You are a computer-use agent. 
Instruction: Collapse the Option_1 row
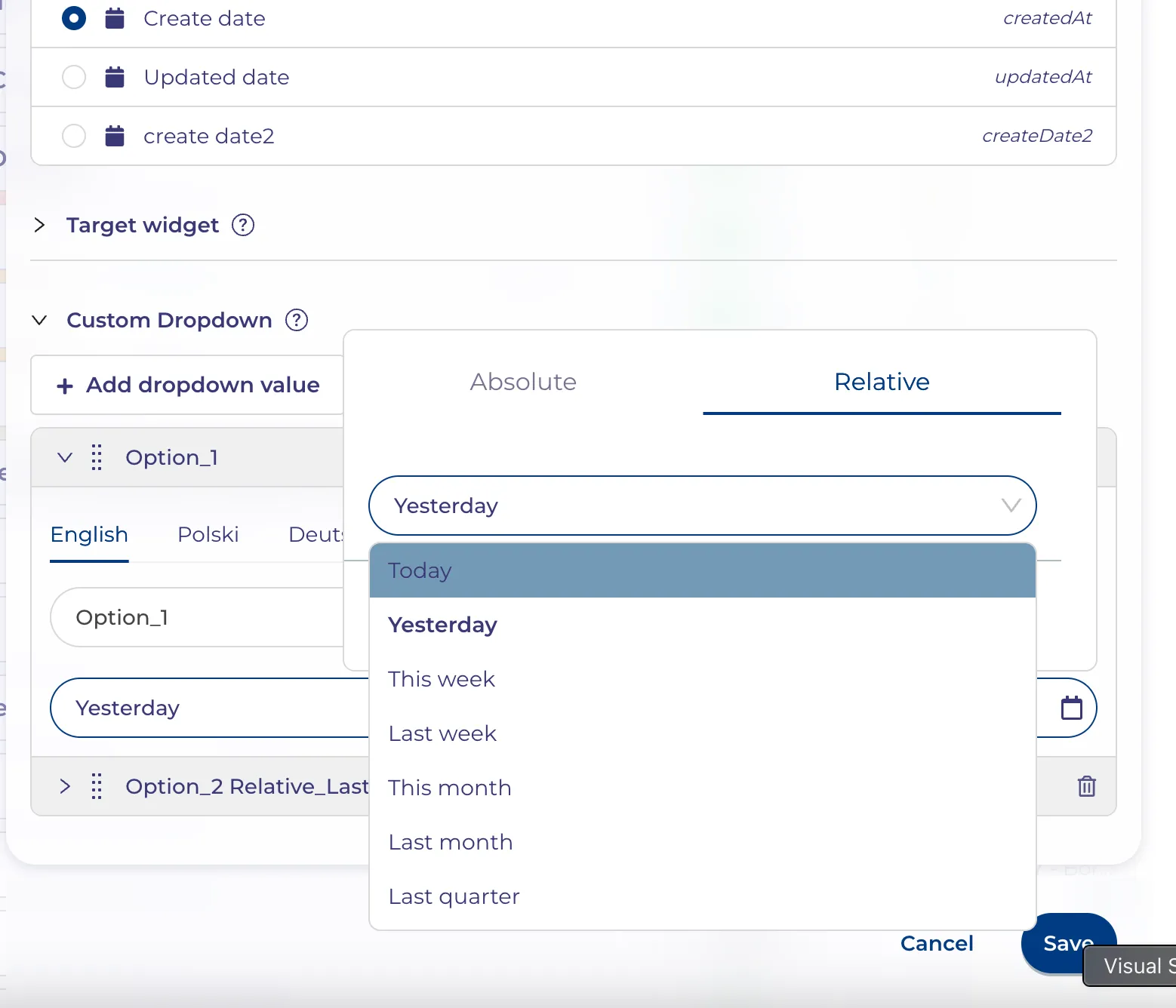tap(65, 457)
